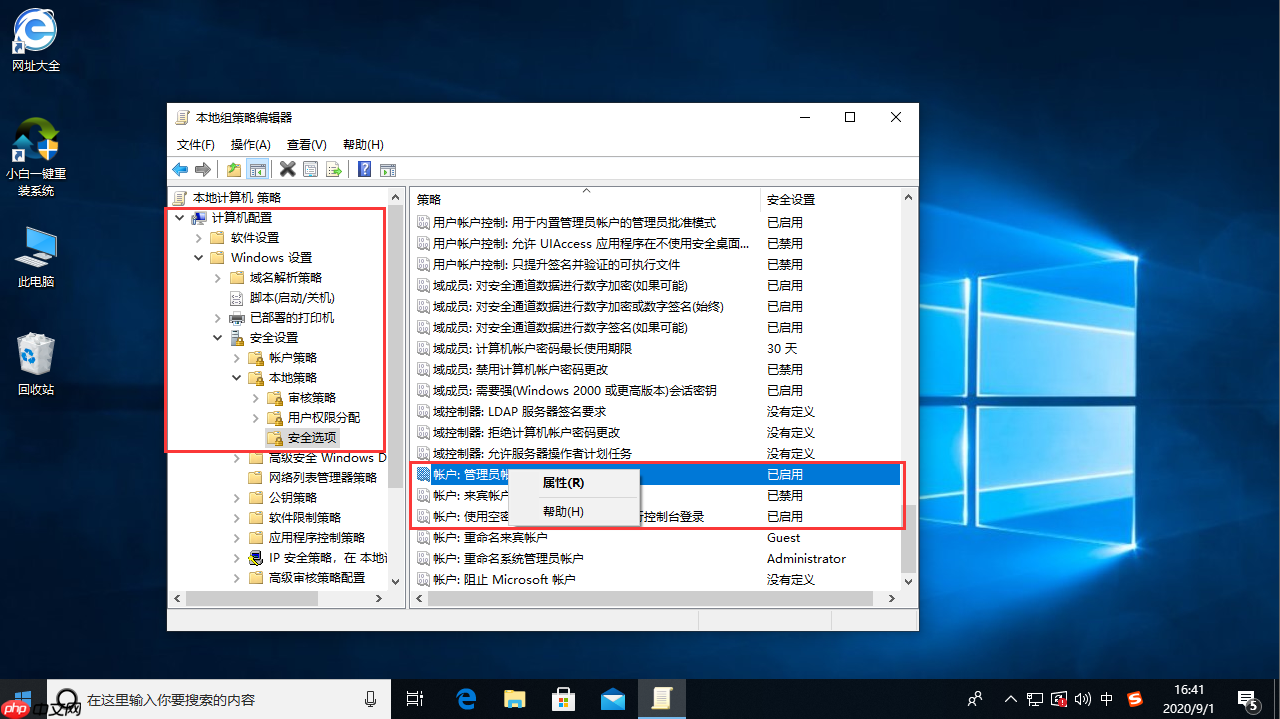This screenshot has height=719, width=1280.
Task: Open Microsoft Store from the taskbar
Action: point(563,698)
